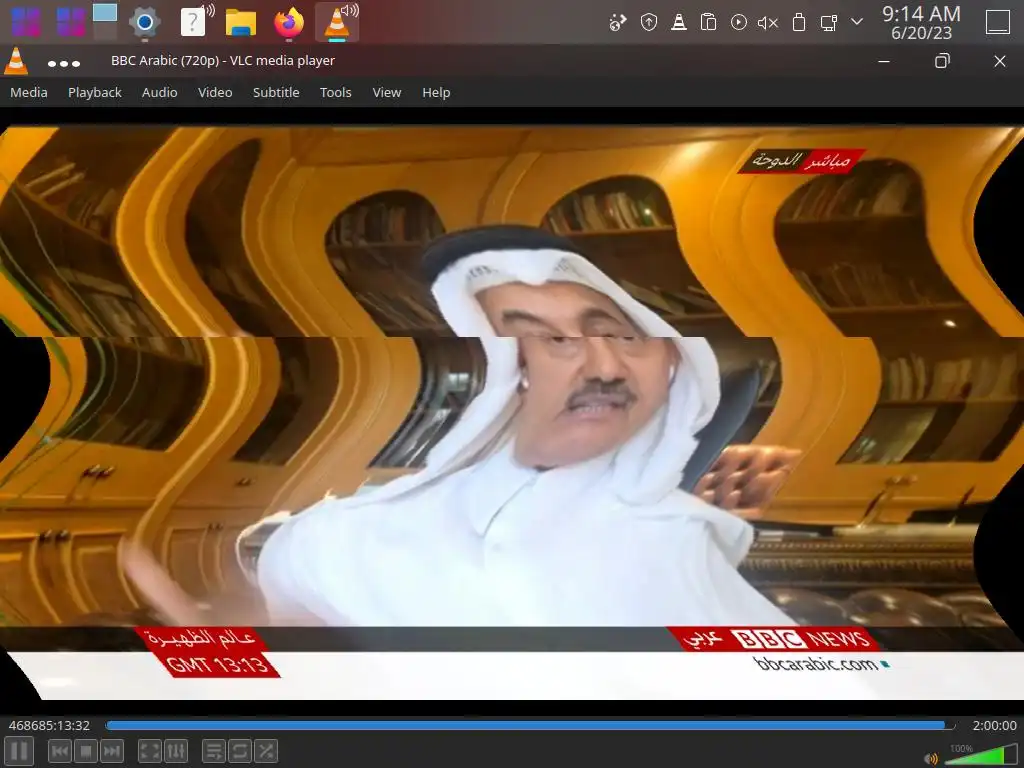This screenshot has height=768, width=1024.
Task: Select VLC task in the taskbar
Action: 337,22
